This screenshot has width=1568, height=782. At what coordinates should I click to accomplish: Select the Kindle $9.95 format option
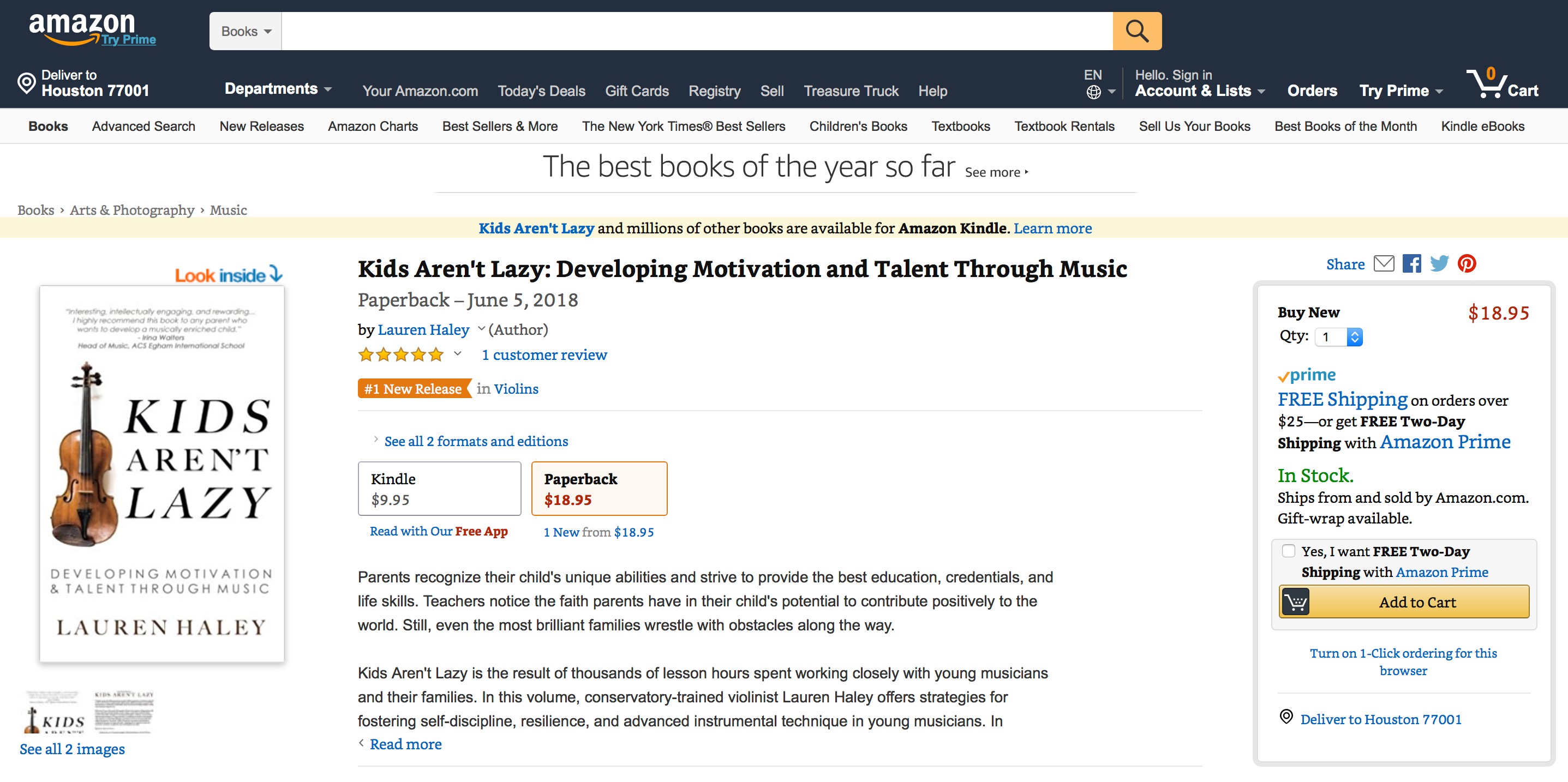click(x=439, y=489)
